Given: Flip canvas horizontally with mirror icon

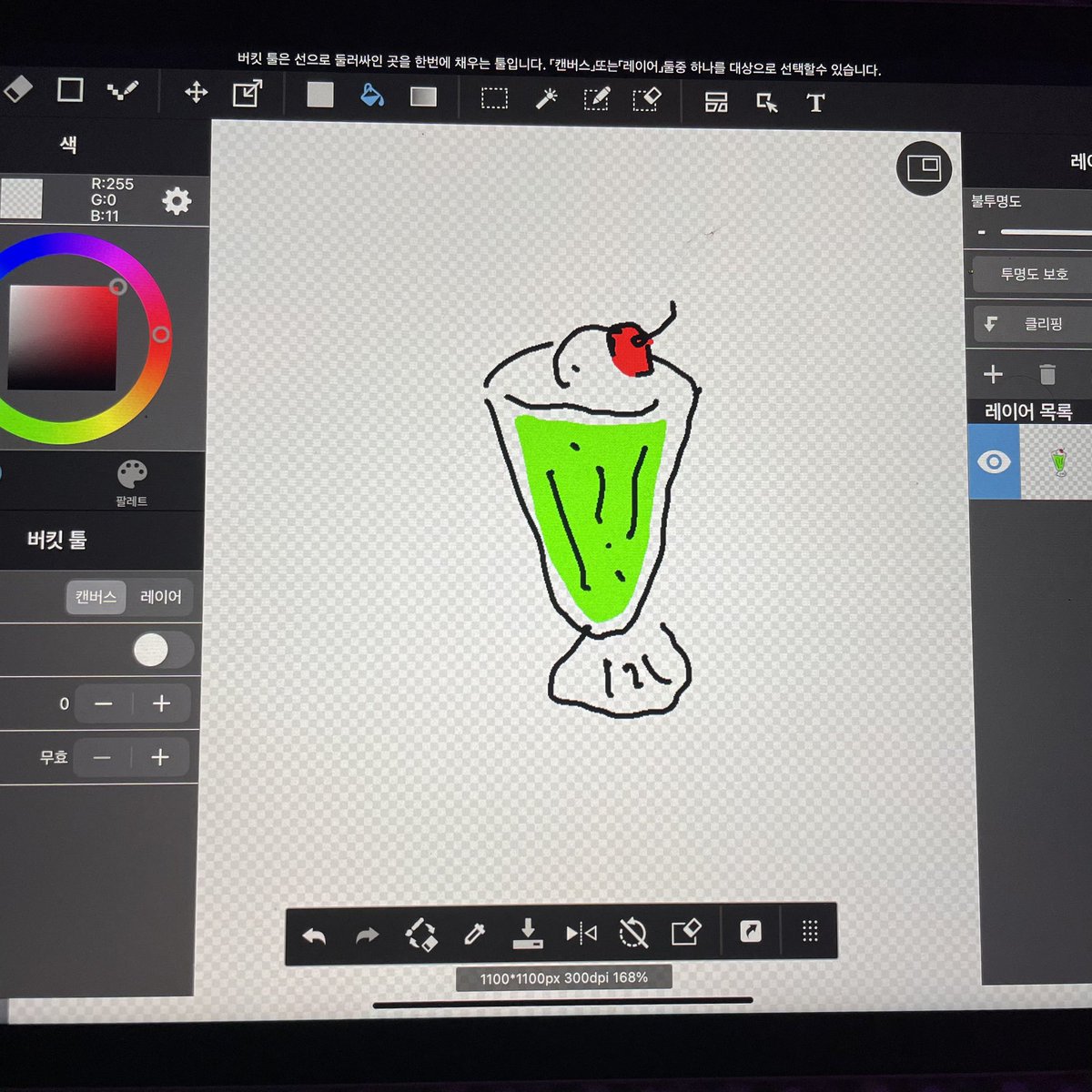Looking at the screenshot, I should coord(581,933).
